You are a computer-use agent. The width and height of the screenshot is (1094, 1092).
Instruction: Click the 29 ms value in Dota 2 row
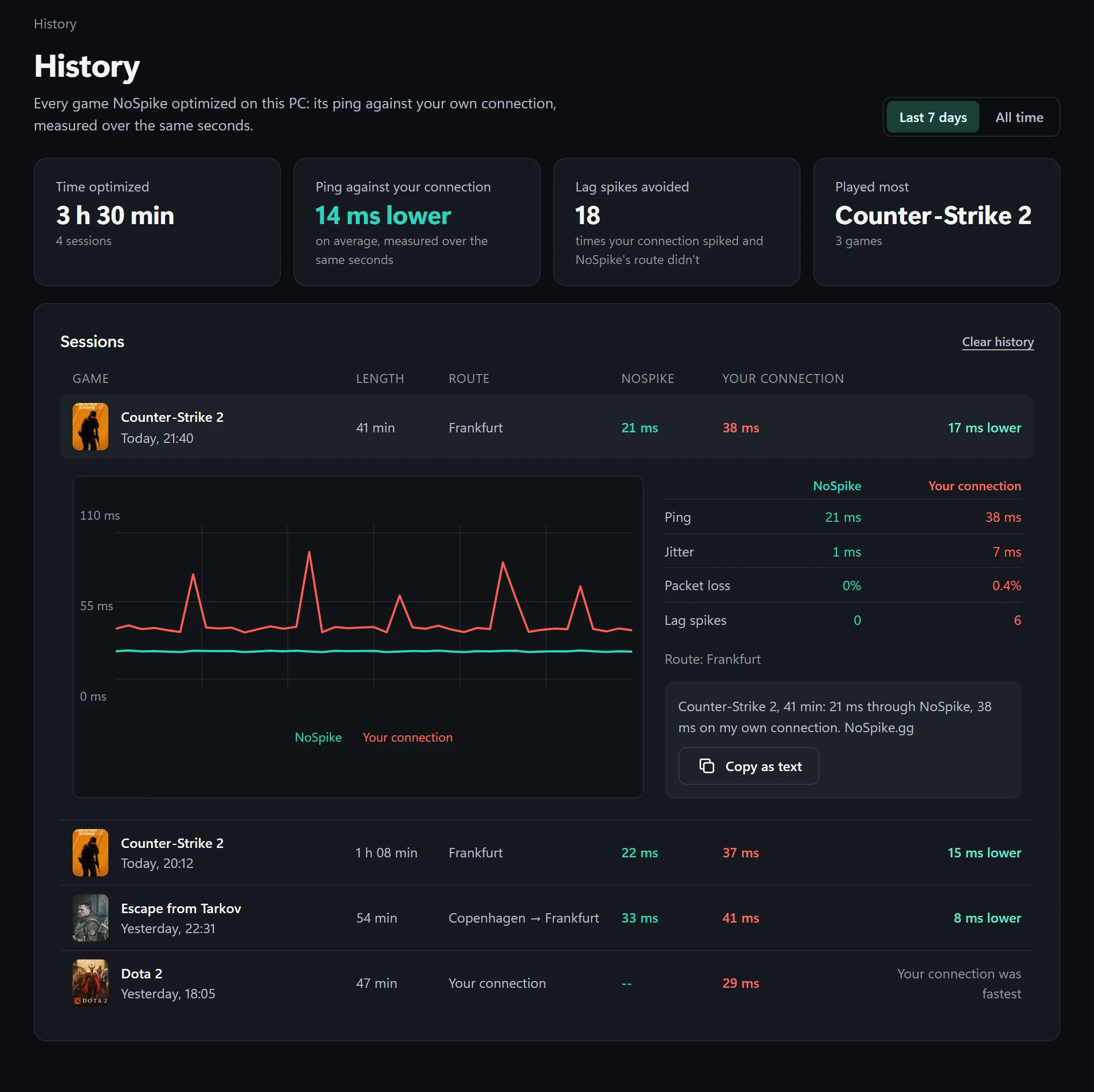(741, 984)
